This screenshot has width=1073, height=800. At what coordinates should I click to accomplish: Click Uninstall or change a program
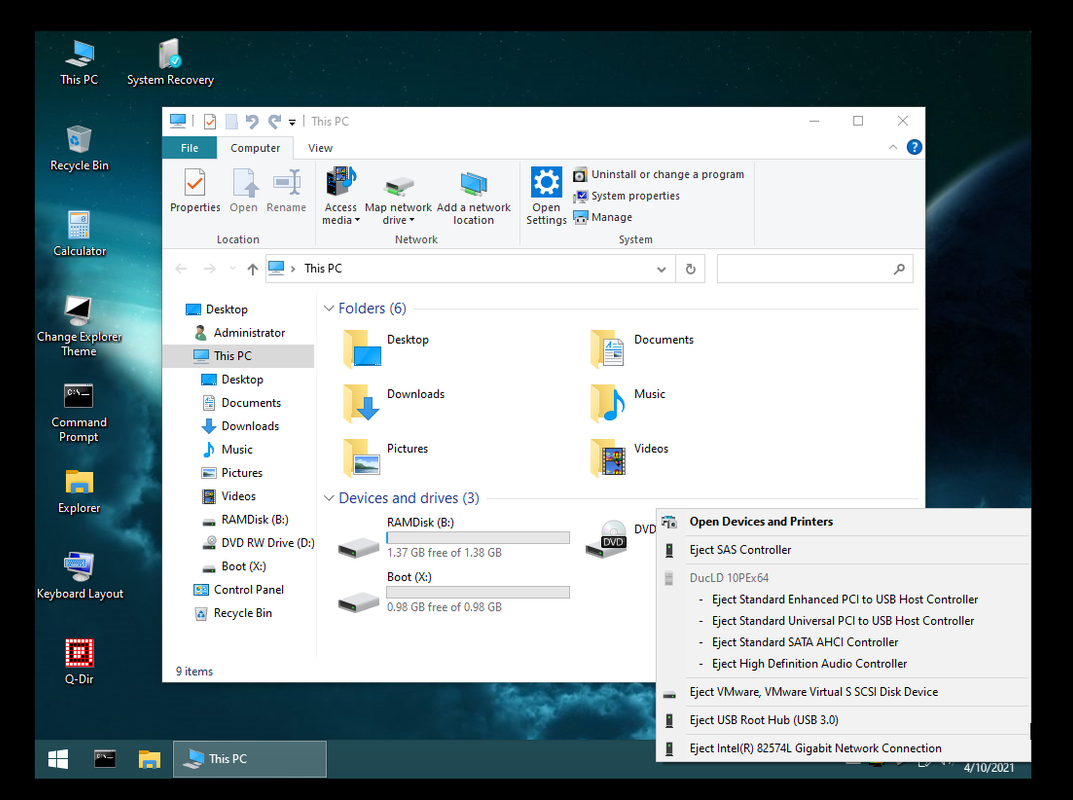pos(659,175)
